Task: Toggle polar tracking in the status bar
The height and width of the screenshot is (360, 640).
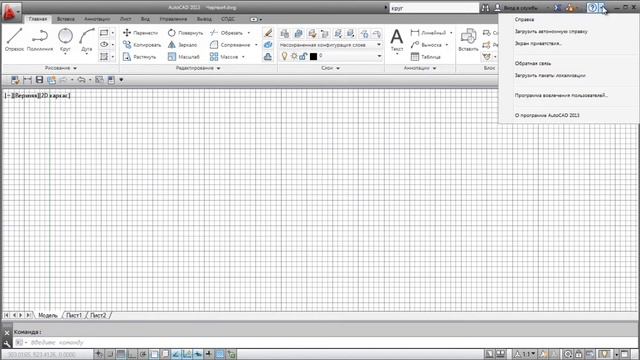Action: click(x=143, y=354)
